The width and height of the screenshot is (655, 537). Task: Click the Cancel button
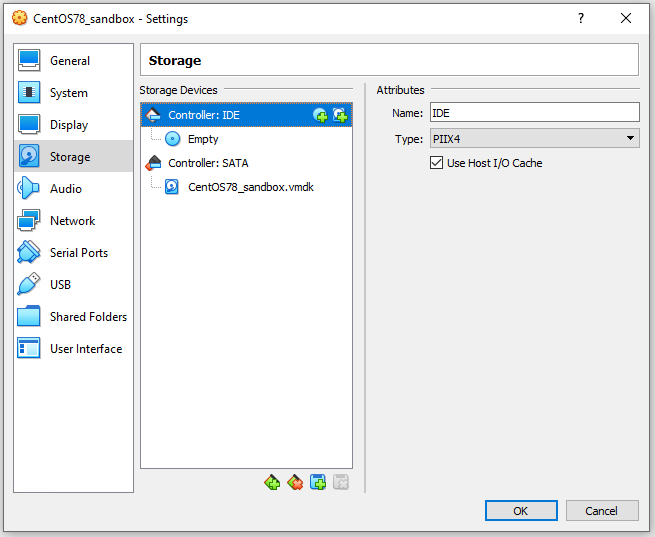(601, 511)
